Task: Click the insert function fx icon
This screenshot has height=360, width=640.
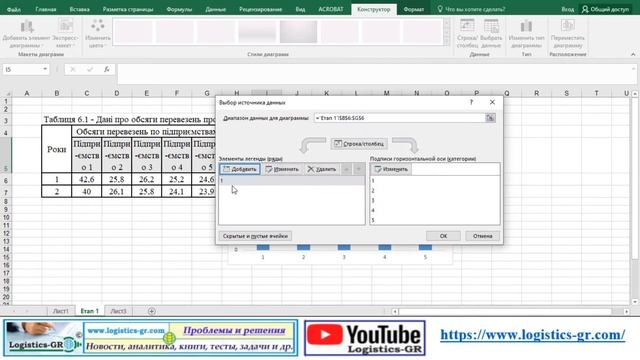Action: 107,69
